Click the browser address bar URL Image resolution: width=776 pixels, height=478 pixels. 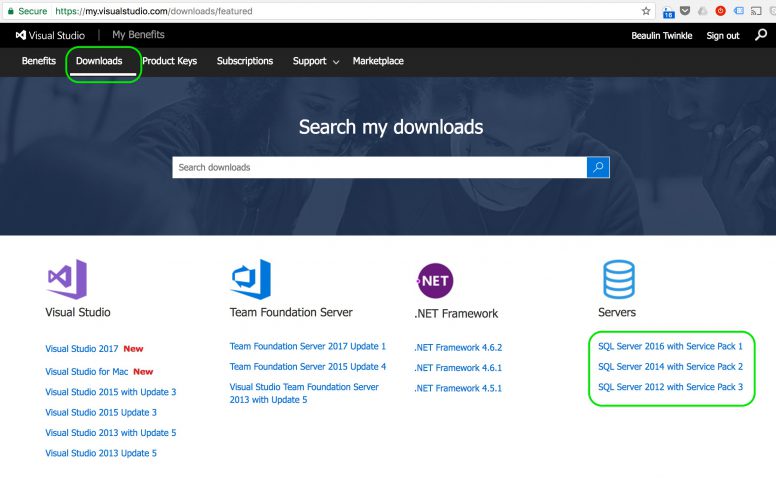[154, 11]
